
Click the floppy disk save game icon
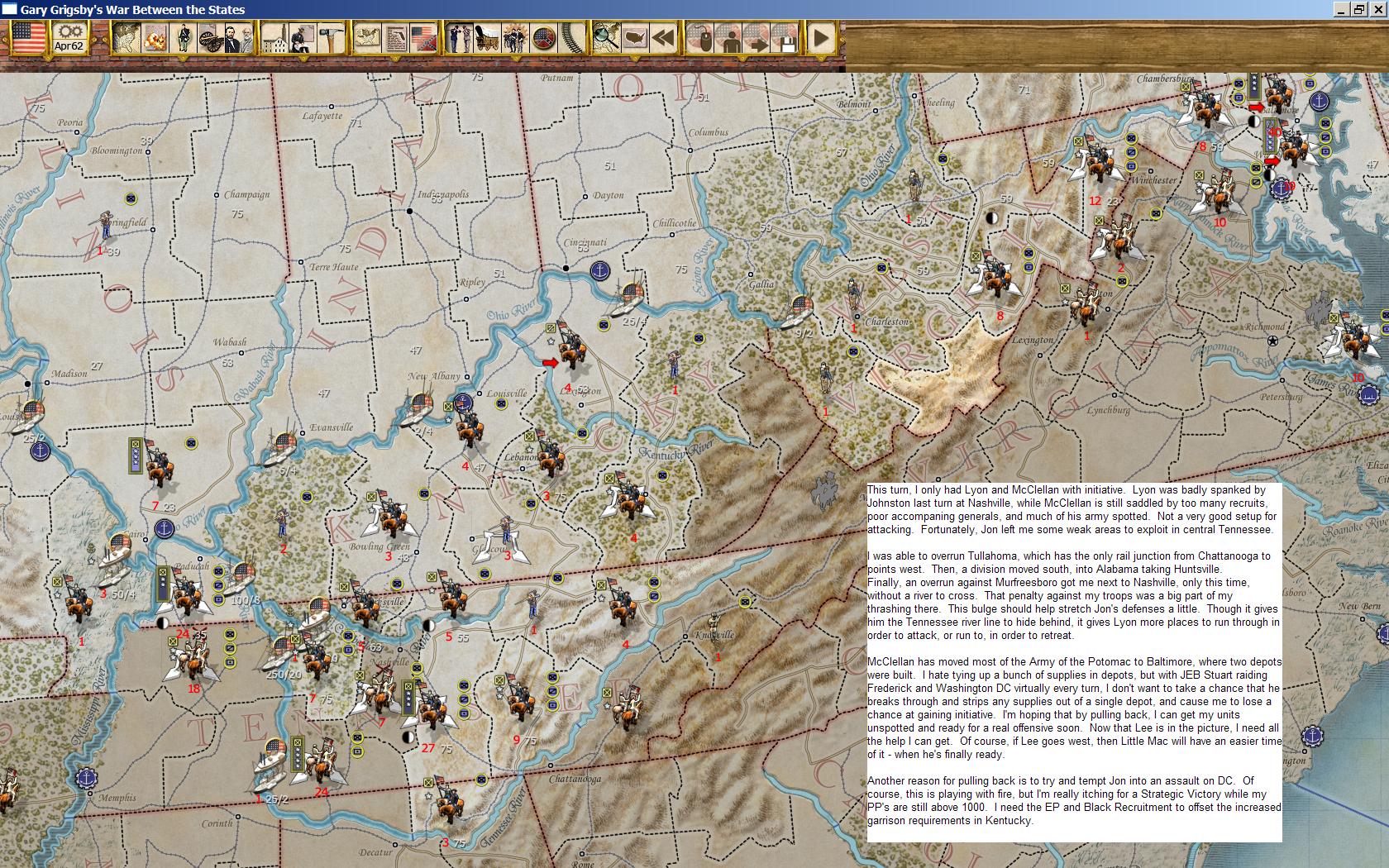tap(785, 38)
